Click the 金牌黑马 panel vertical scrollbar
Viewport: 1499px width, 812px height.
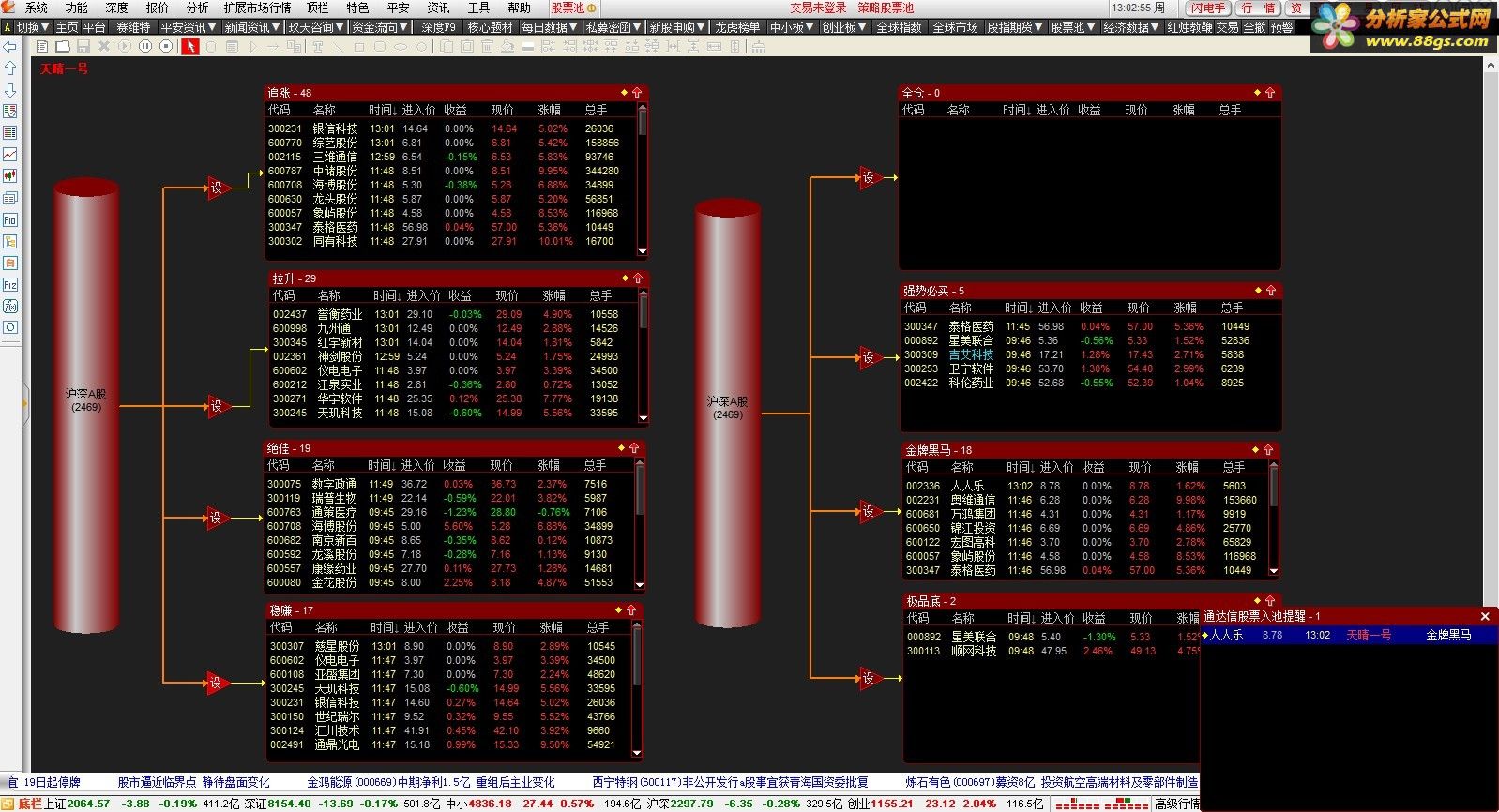click(1273, 517)
